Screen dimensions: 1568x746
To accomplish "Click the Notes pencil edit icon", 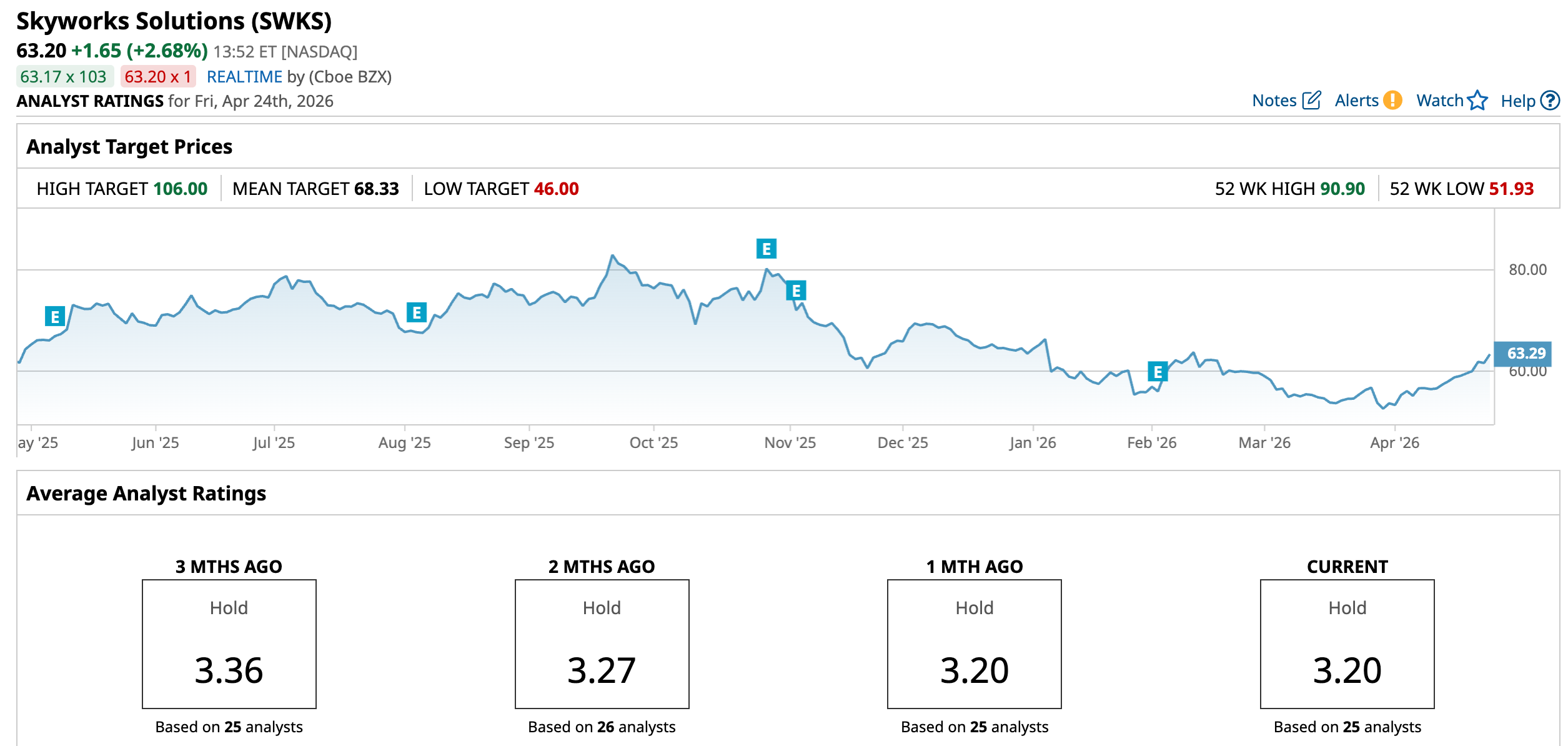I will point(1311,100).
